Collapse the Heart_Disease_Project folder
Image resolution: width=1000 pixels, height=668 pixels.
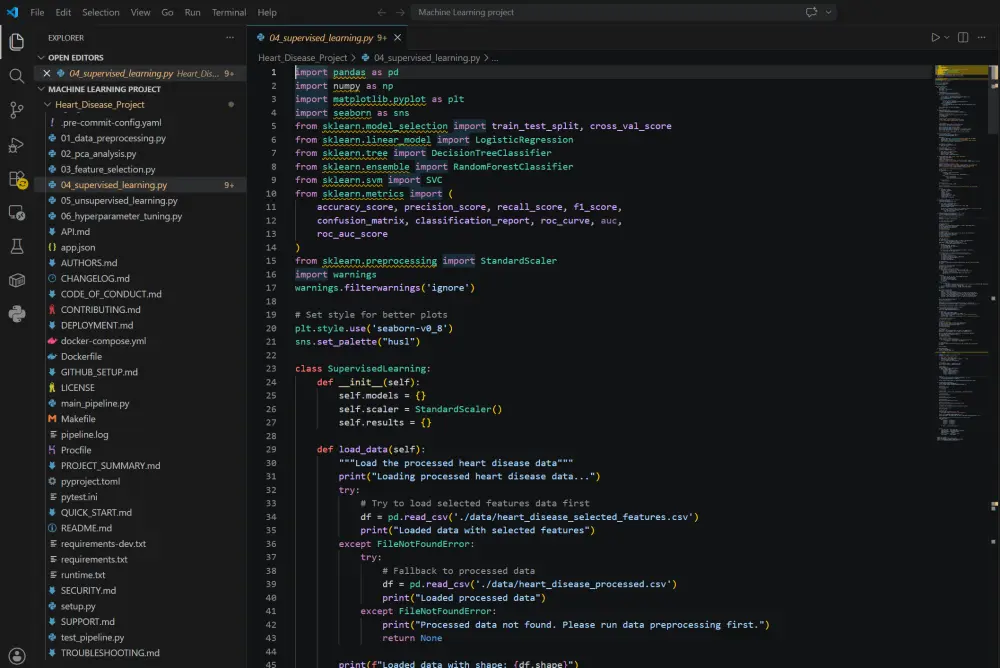[48, 105]
